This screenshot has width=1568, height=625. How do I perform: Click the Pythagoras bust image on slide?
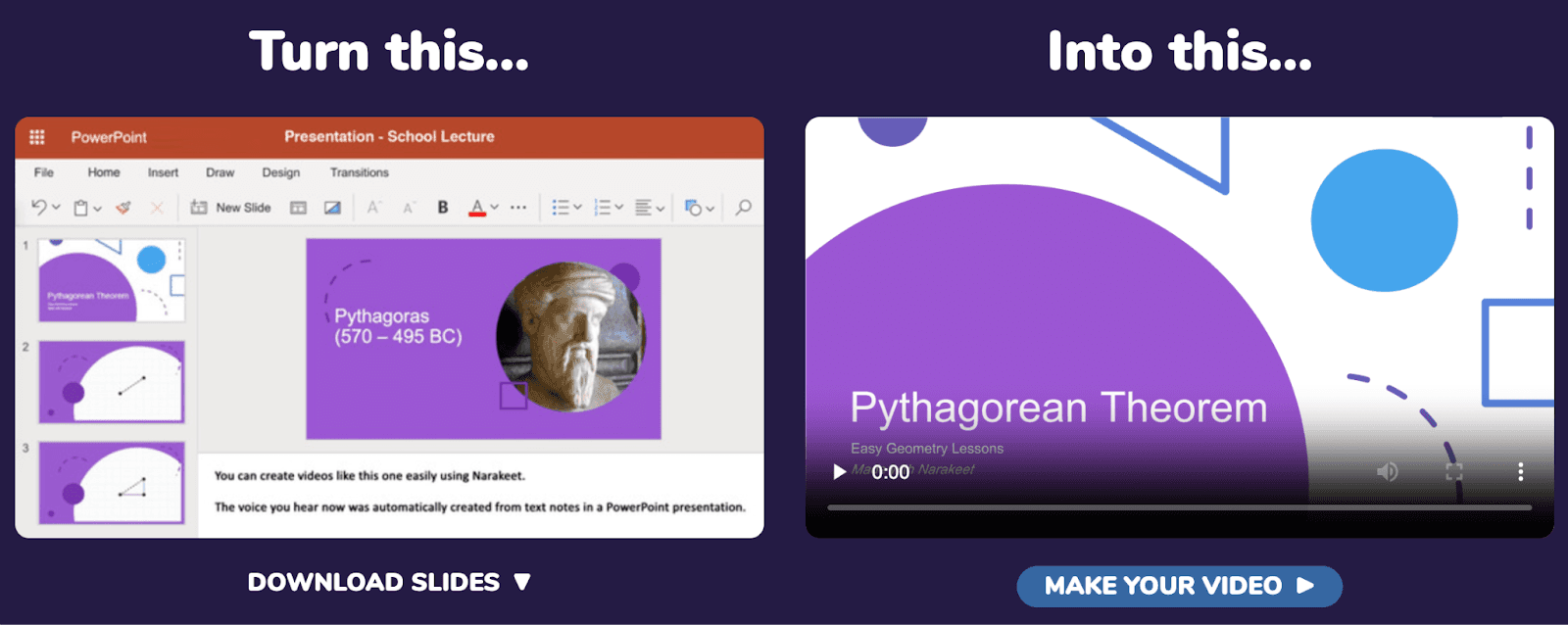(570, 337)
